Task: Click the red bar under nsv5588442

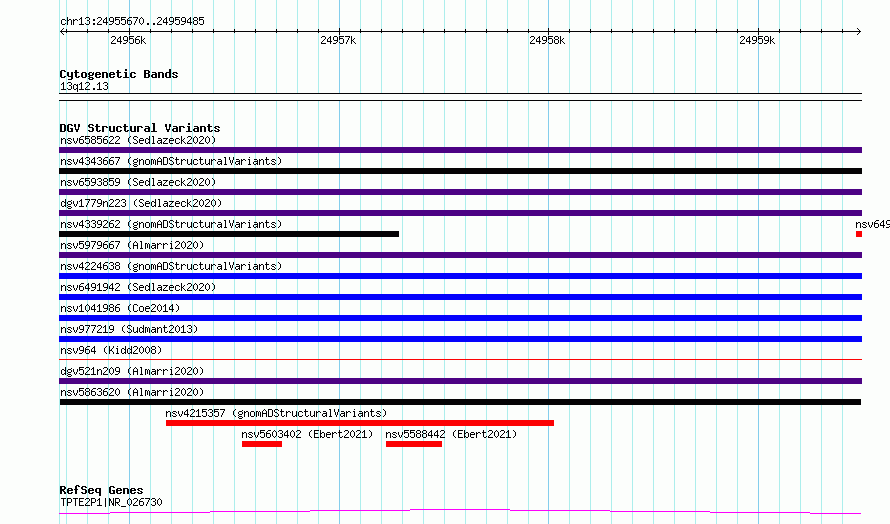Action: [x=414, y=444]
